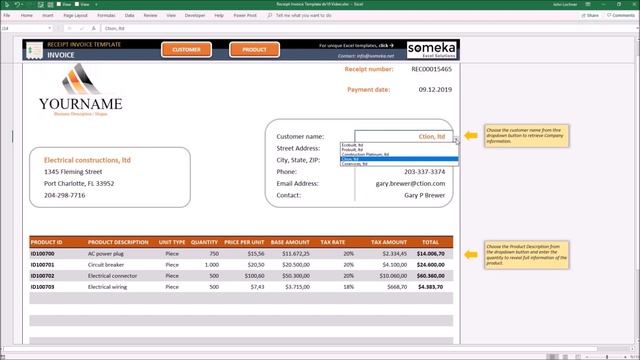Click the Customer name cell Ction, ltd
This screenshot has height=360, width=640.
pyautogui.click(x=404, y=136)
